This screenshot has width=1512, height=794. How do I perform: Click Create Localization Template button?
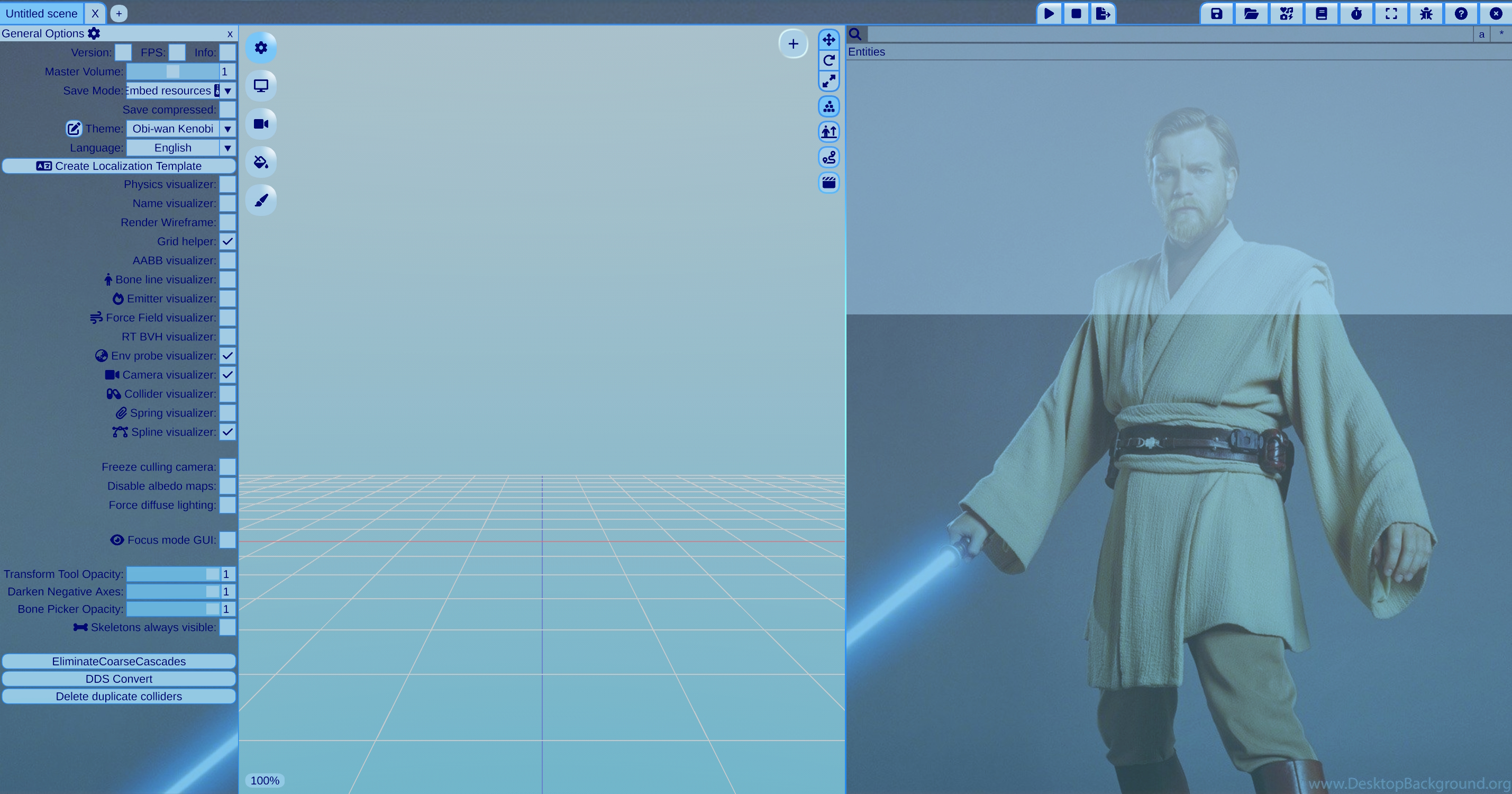[119, 166]
